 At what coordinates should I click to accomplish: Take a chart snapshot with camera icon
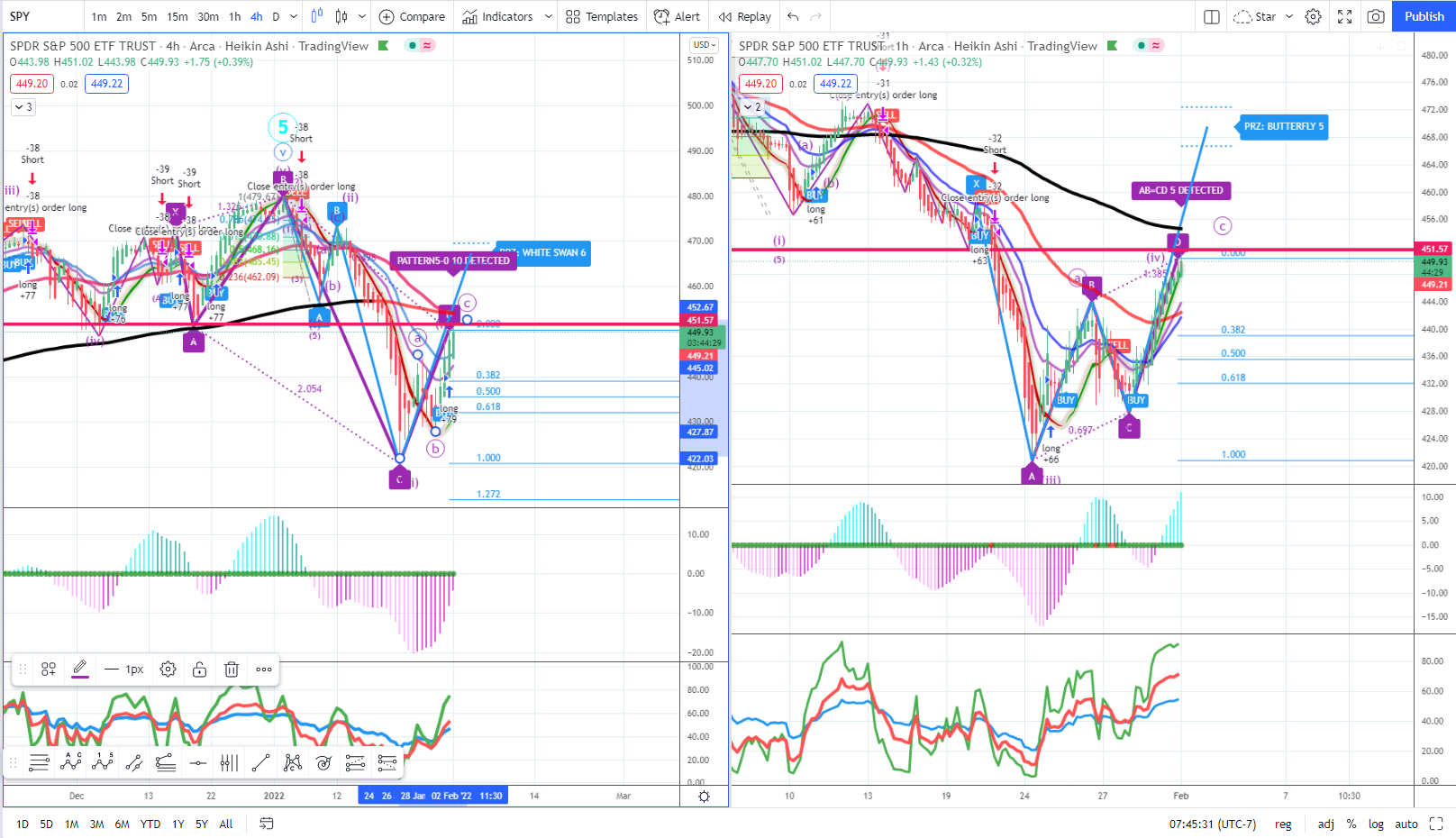tap(1376, 16)
